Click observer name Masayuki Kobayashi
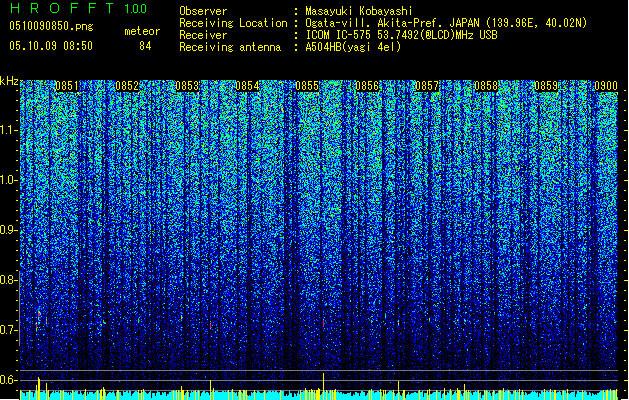Image resolution: width=629 pixels, height=400 pixels. click(359, 11)
